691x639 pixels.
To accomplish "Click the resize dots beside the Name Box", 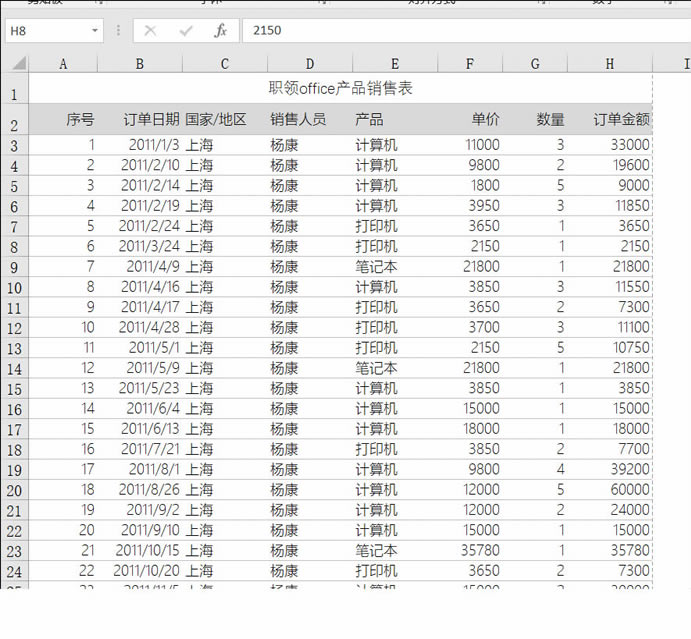I will pos(118,31).
